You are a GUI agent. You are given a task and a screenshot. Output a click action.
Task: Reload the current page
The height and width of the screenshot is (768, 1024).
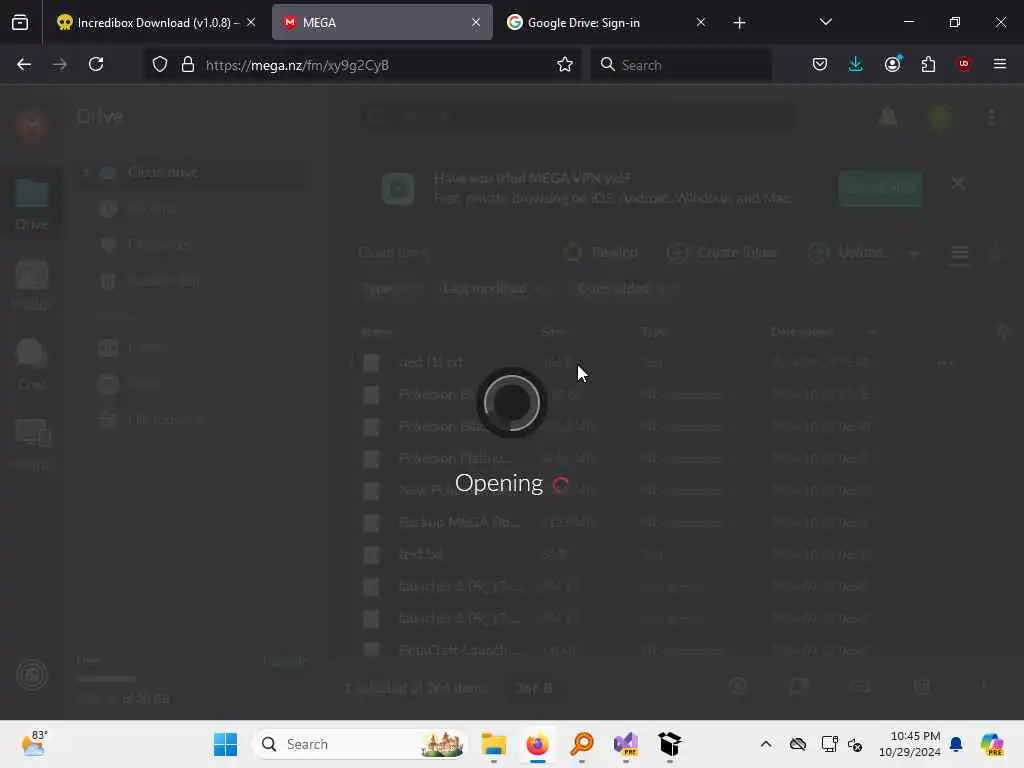pyautogui.click(x=96, y=65)
